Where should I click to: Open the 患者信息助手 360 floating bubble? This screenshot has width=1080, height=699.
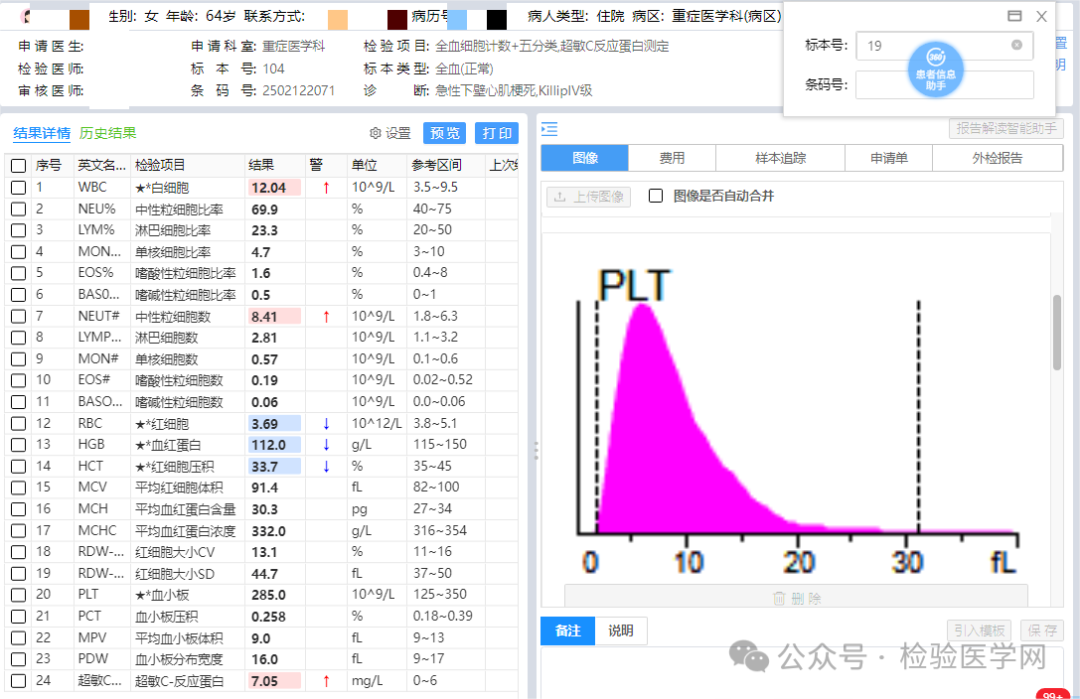point(934,68)
